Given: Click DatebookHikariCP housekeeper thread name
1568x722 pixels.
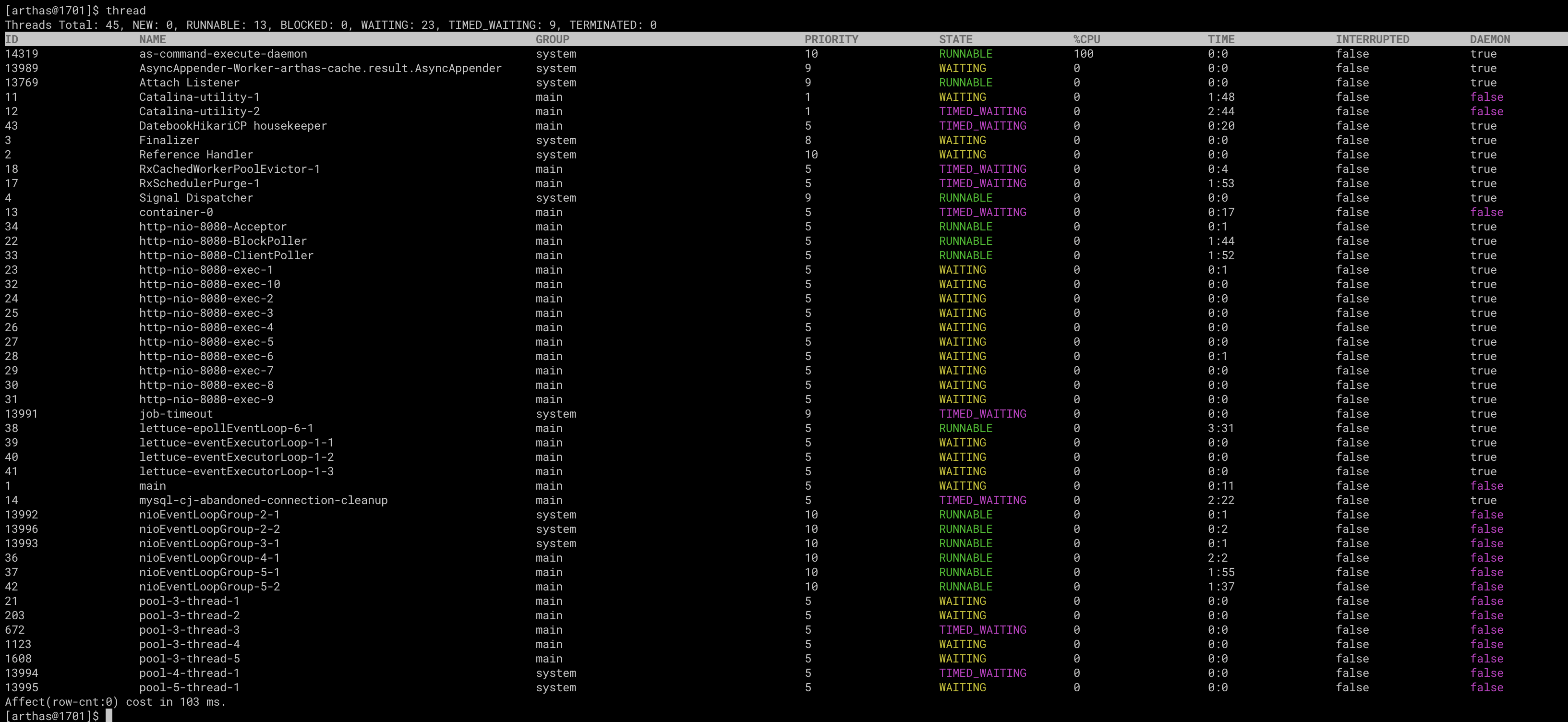Looking at the screenshot, I should click(x=232, y=125).
